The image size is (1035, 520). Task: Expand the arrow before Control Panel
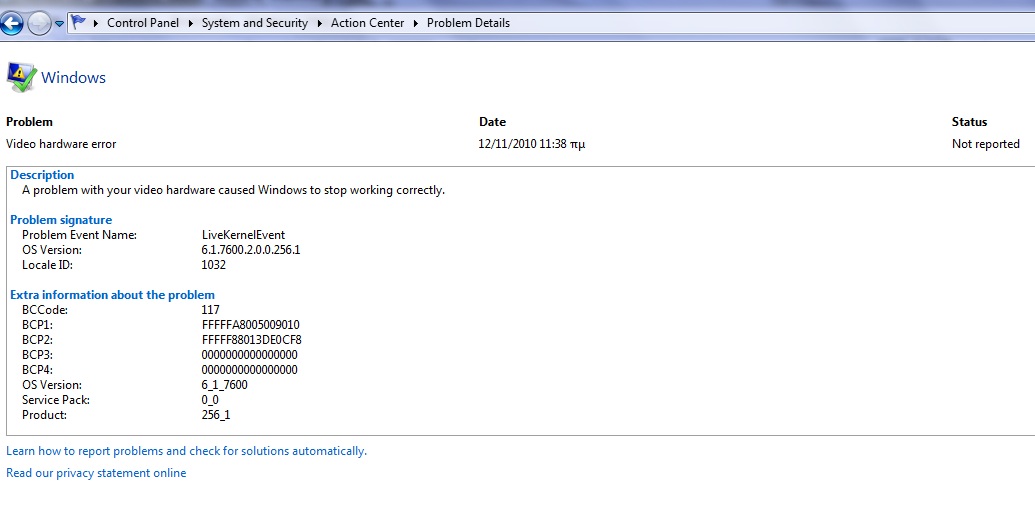(x=96, y=23)
